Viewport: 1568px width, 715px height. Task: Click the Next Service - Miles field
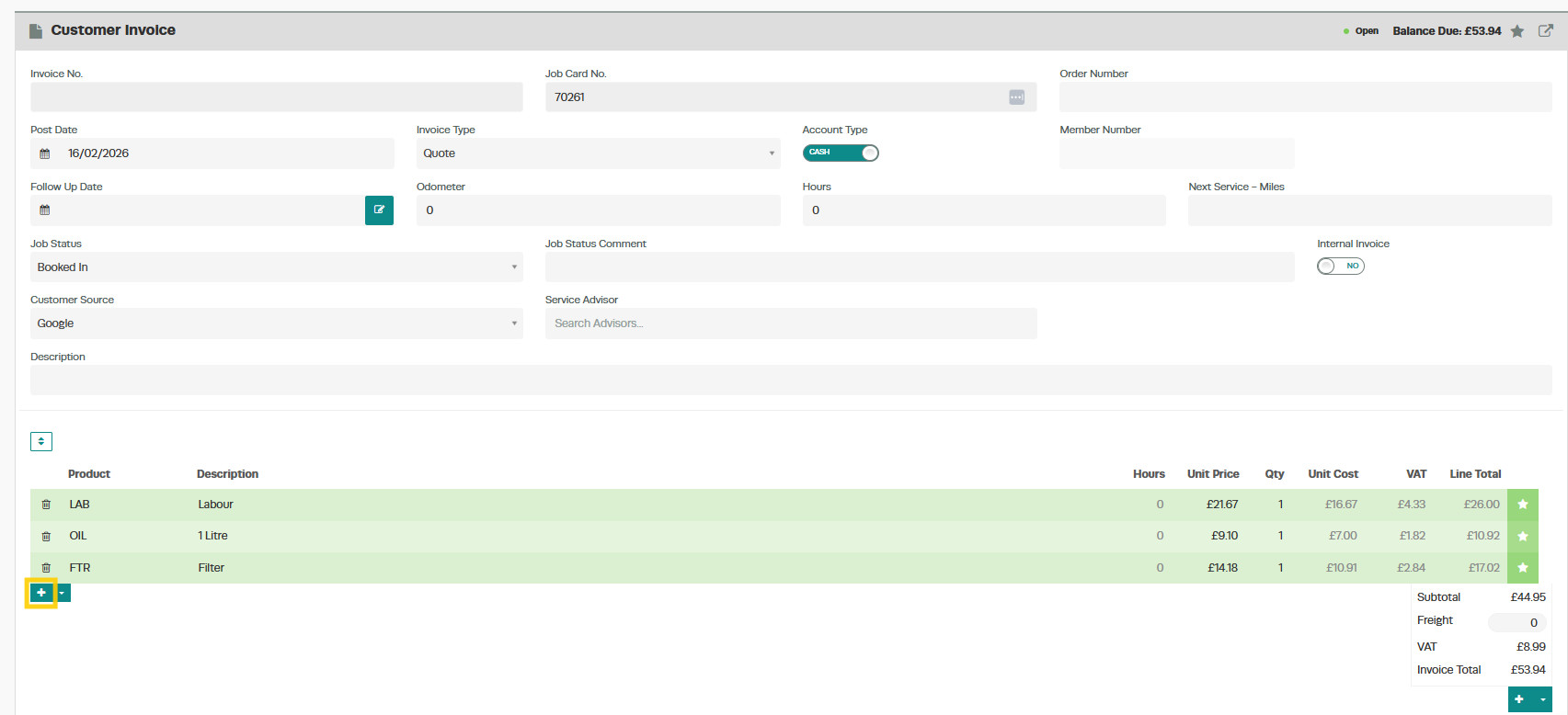[x=1370, y=210]
